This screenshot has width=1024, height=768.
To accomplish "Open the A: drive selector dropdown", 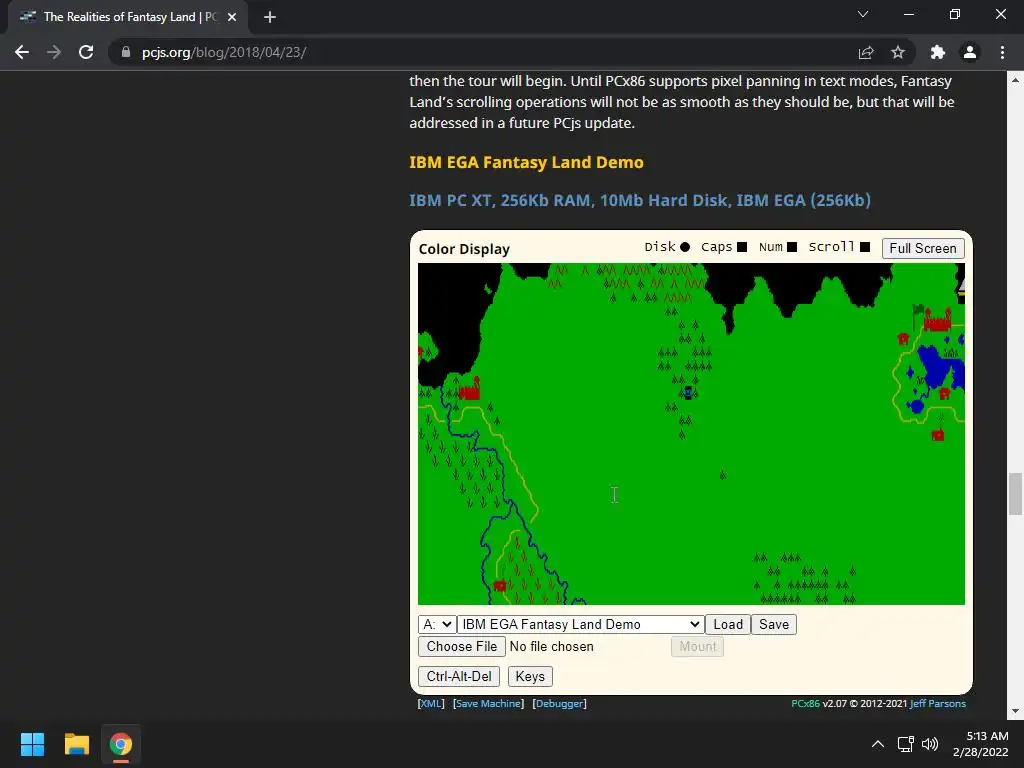I will click(437, 624).
